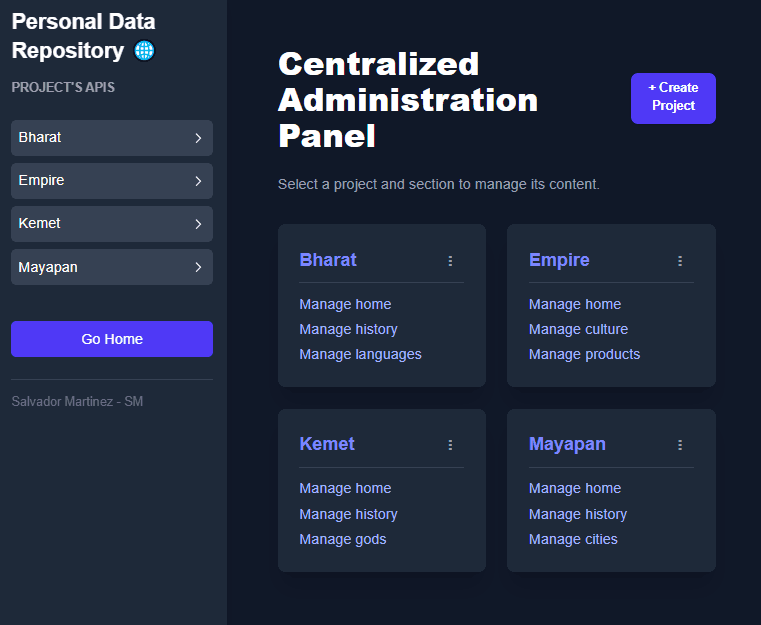The width and height of the screenshot is (761, 625).
Task: Expand the Empire sidebar chevron
Action: pyautogui.click(x=198, y=181)
